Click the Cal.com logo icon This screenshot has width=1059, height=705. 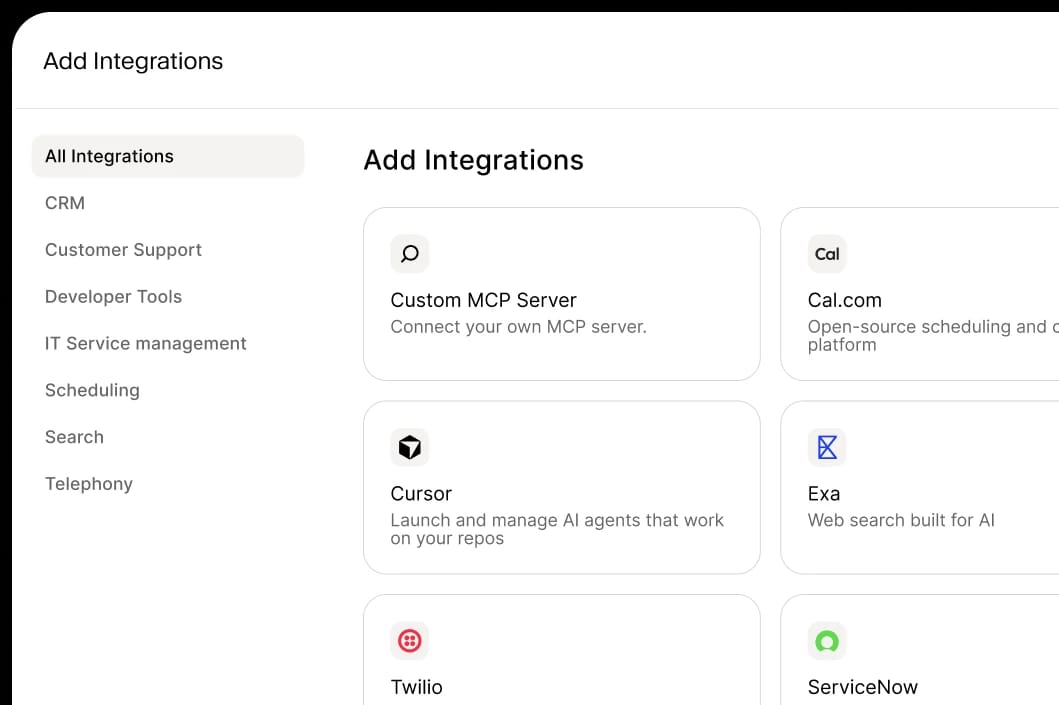coord(827,254)
